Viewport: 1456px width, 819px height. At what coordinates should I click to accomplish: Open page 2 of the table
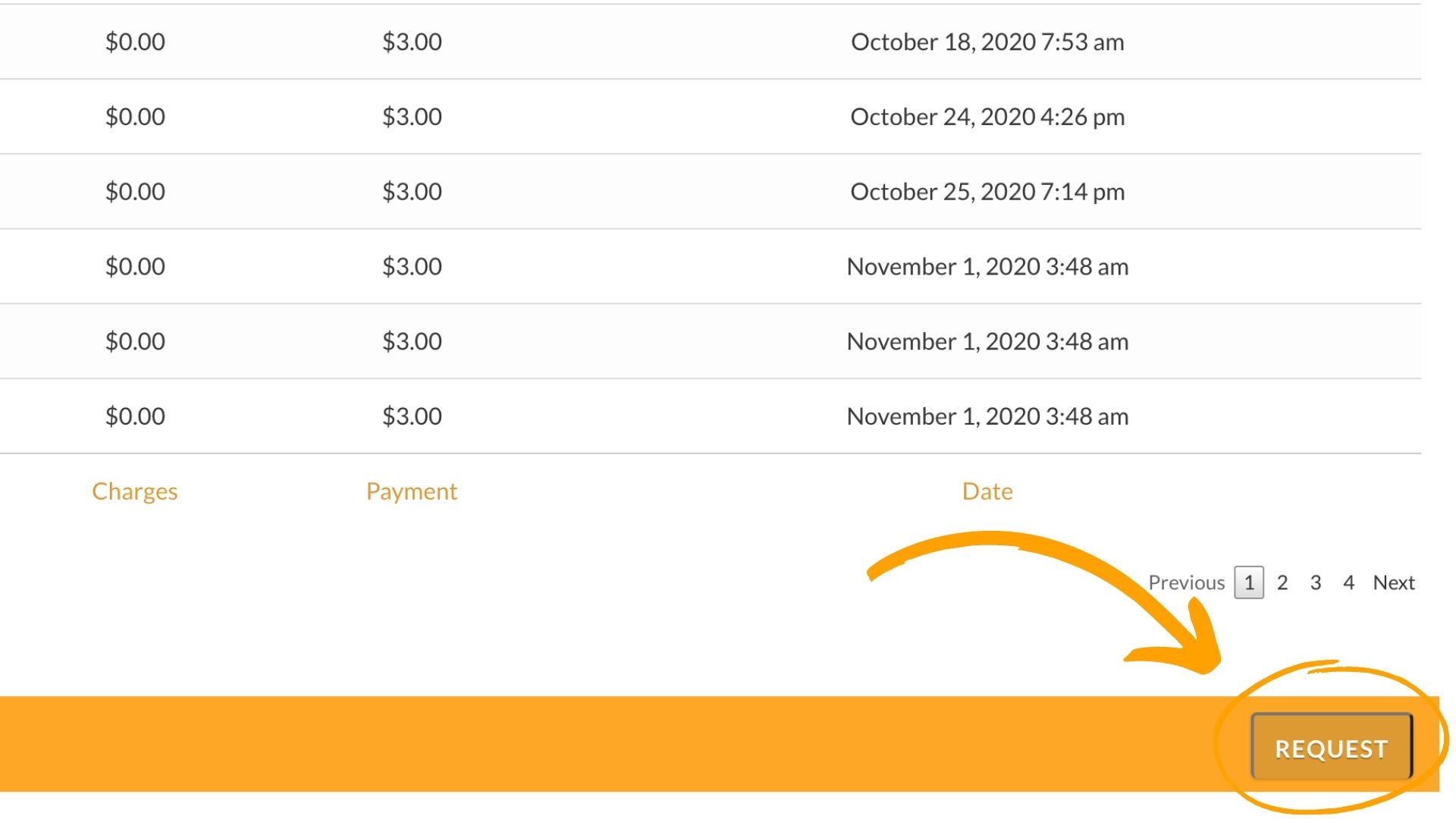coord(1282,582)
